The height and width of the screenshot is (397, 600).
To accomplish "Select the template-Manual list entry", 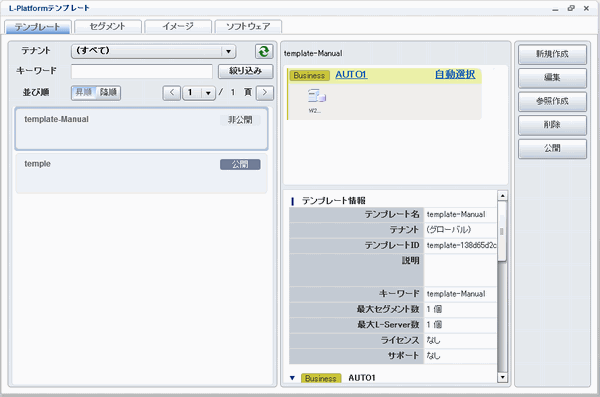I will pos(142,129).
